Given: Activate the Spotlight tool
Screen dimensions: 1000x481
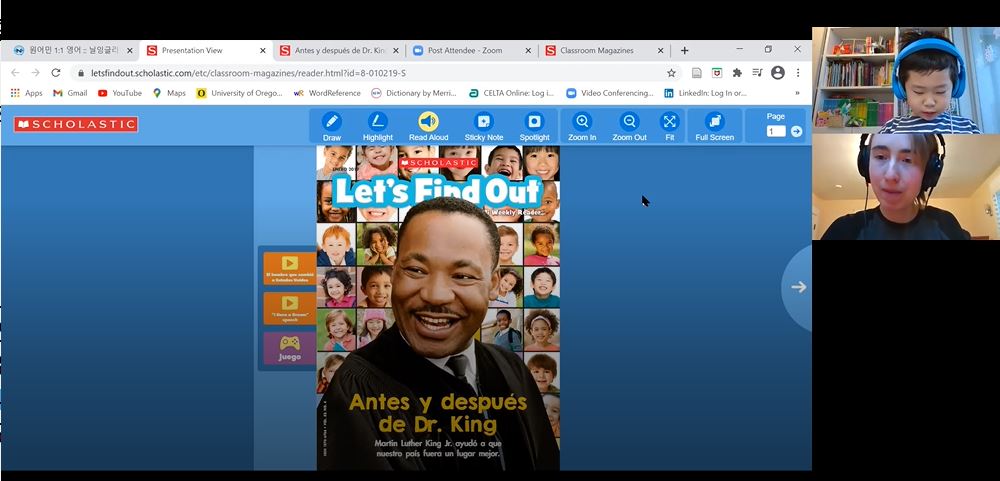Looking at the screenshot, I should point(534,126).
